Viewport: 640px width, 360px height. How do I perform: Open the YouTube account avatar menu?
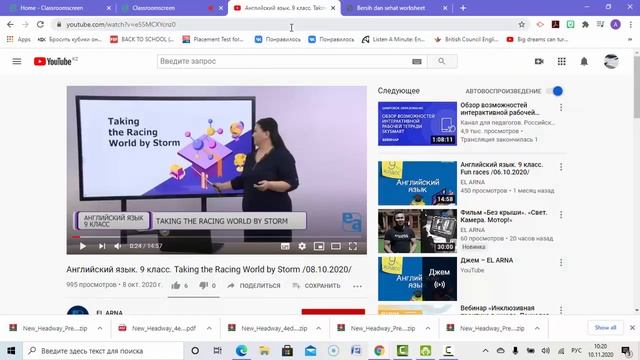(x=611, y=61)
